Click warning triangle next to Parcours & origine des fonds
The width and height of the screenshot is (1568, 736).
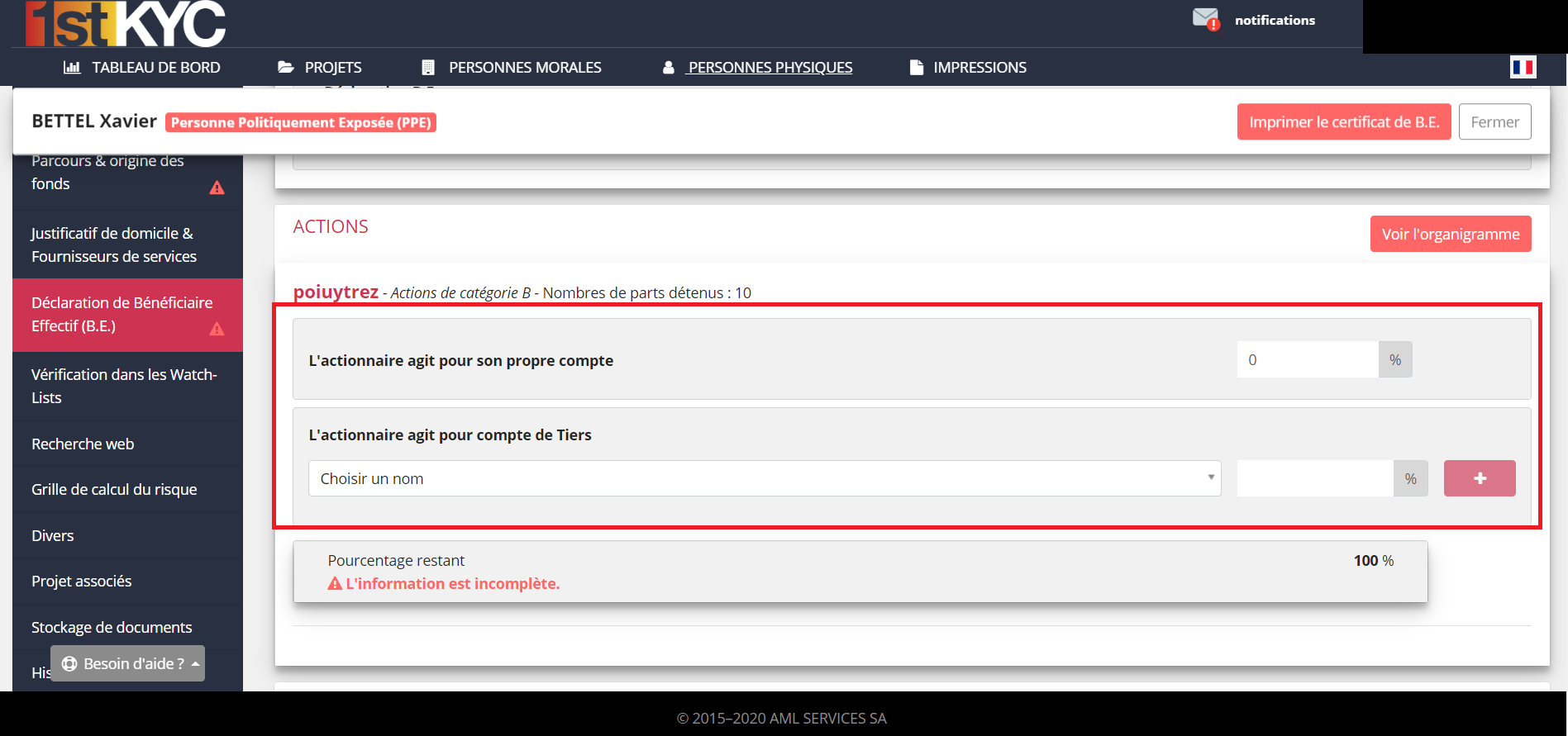pos(217,188)
